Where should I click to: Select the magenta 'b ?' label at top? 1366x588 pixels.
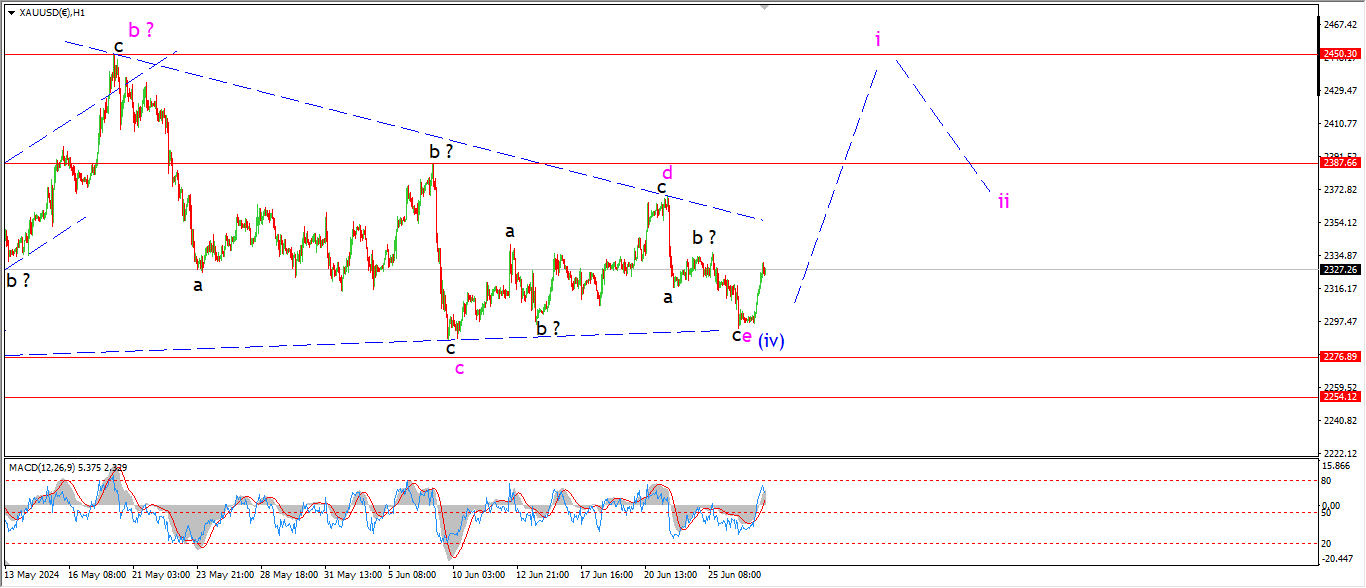[x=141, y=30]
